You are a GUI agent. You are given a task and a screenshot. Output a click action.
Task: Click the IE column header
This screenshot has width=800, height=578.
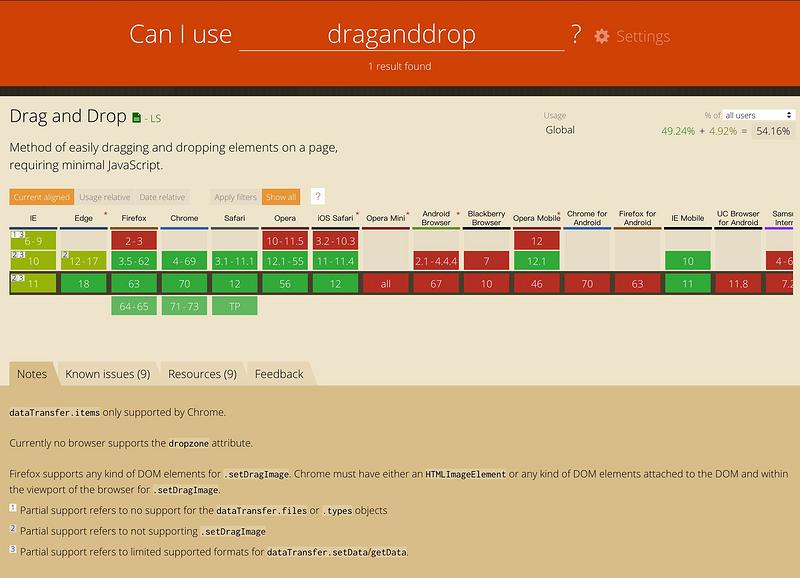pyautogui.click(x=33, y=218)
